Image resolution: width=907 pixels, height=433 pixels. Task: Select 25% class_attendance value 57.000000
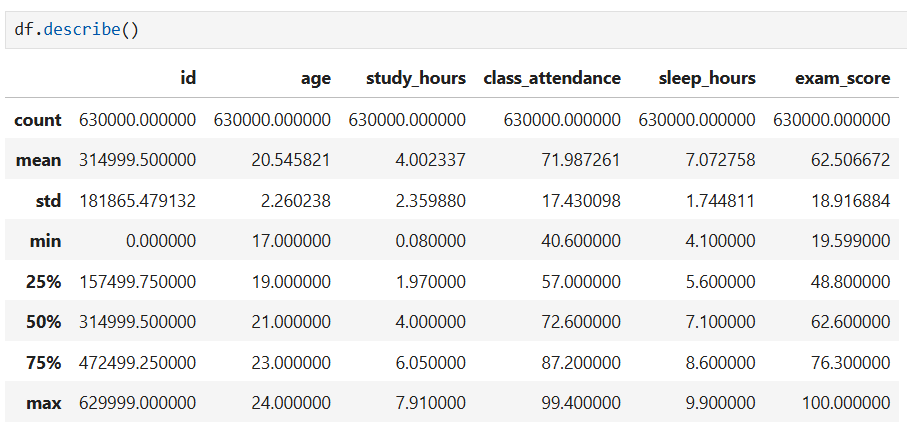tap(581, 282)
